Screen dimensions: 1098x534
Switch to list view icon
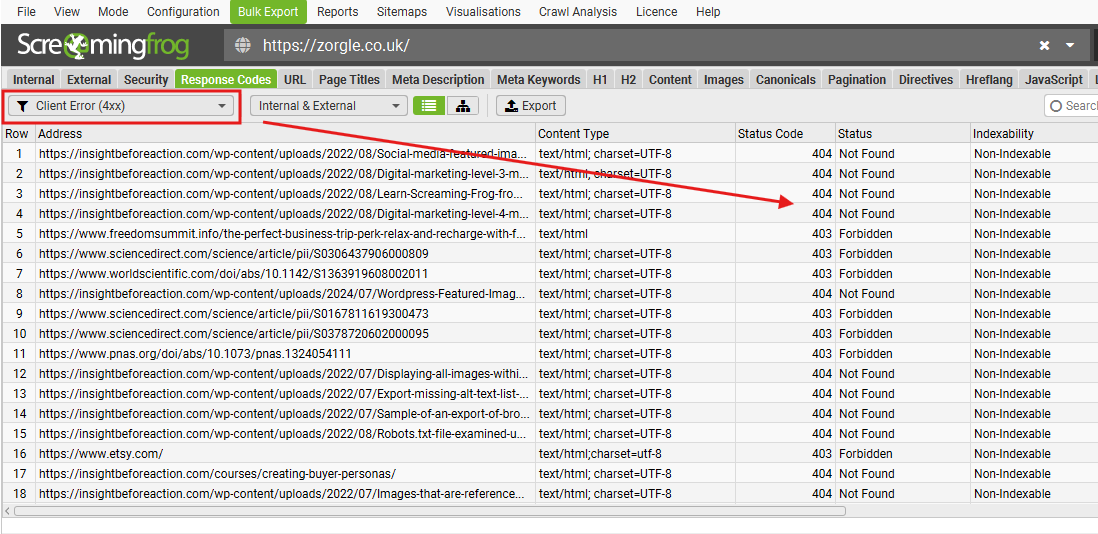[x=429, y=106]
